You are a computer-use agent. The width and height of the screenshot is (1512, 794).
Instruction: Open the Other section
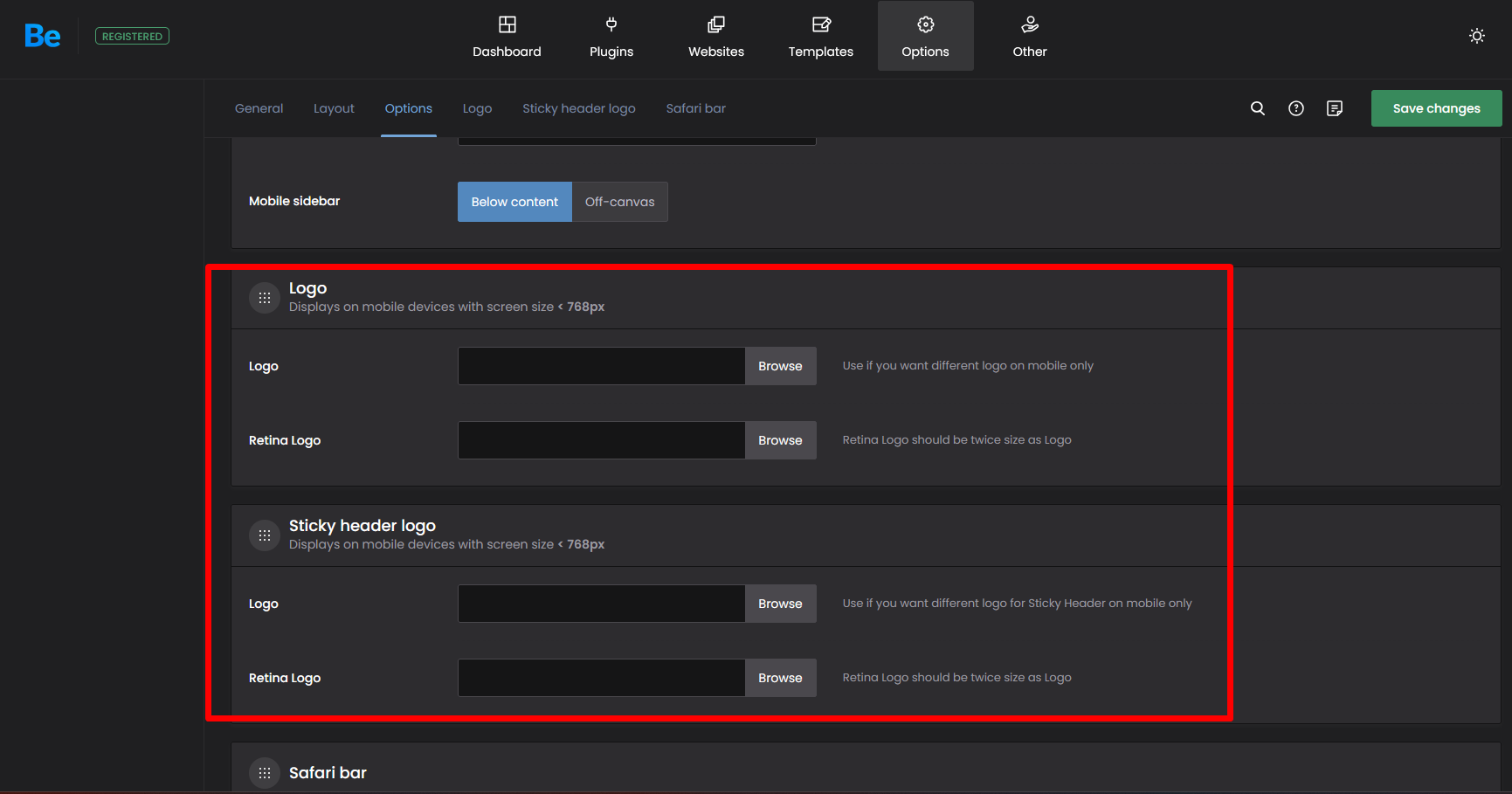pyautogui.click(x=1030, y=37)
